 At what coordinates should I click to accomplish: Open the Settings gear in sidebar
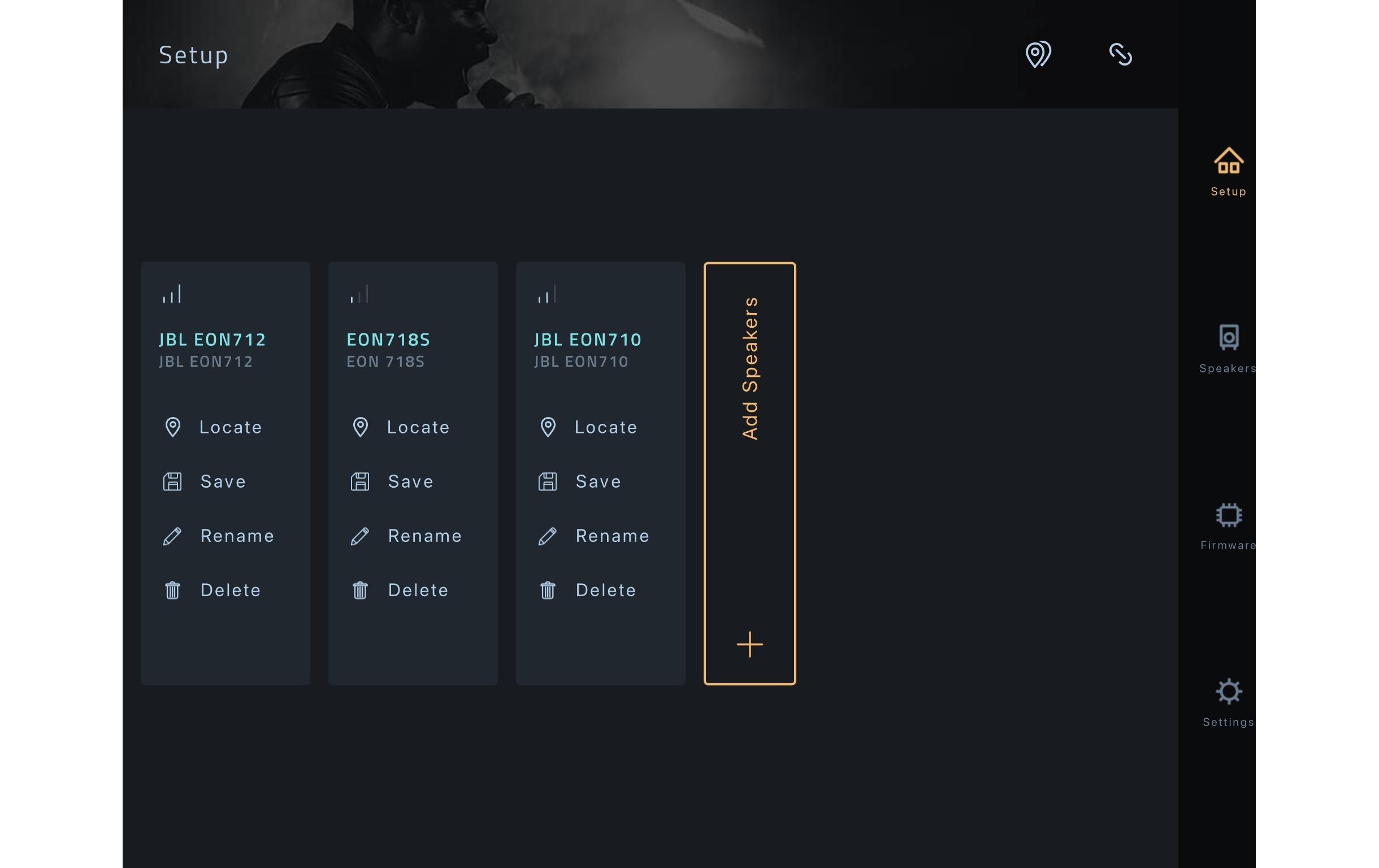coord(1228,702)
